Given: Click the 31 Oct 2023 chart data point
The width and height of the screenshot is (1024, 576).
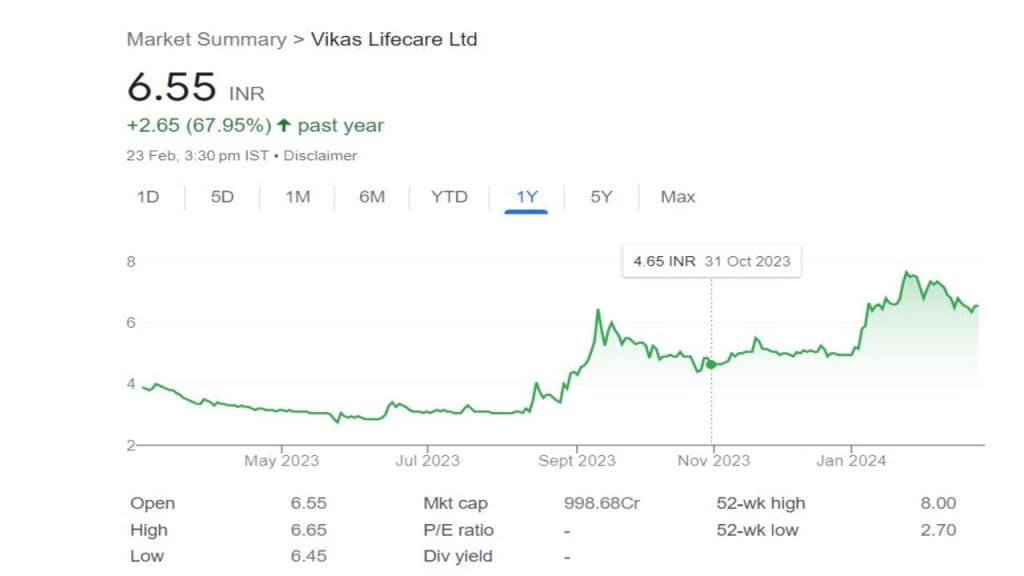Looking at the screenshot, I should click(x=711, y=365).
